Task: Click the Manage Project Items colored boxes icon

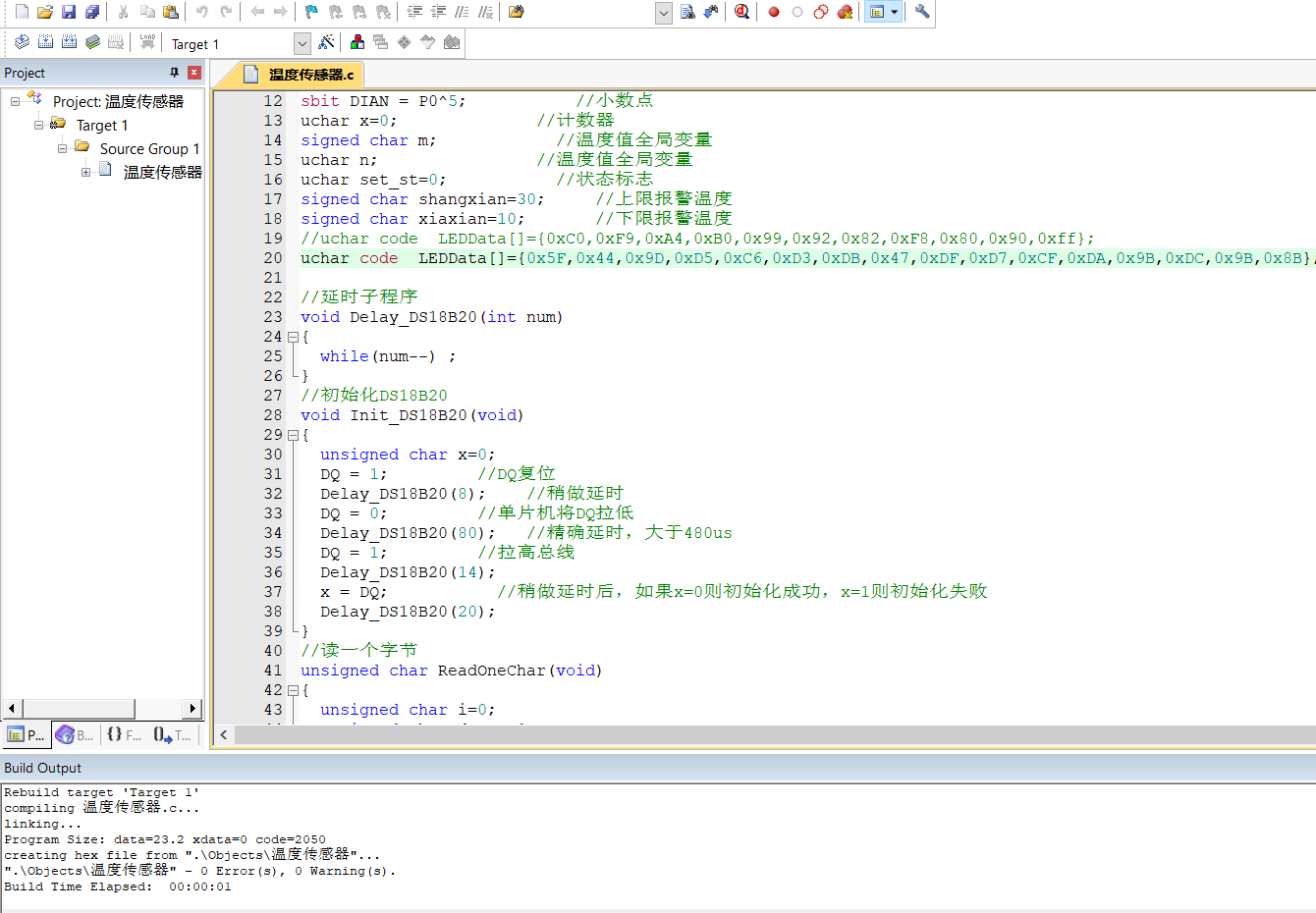Action: pyautogui.click(x=356, y=42)
